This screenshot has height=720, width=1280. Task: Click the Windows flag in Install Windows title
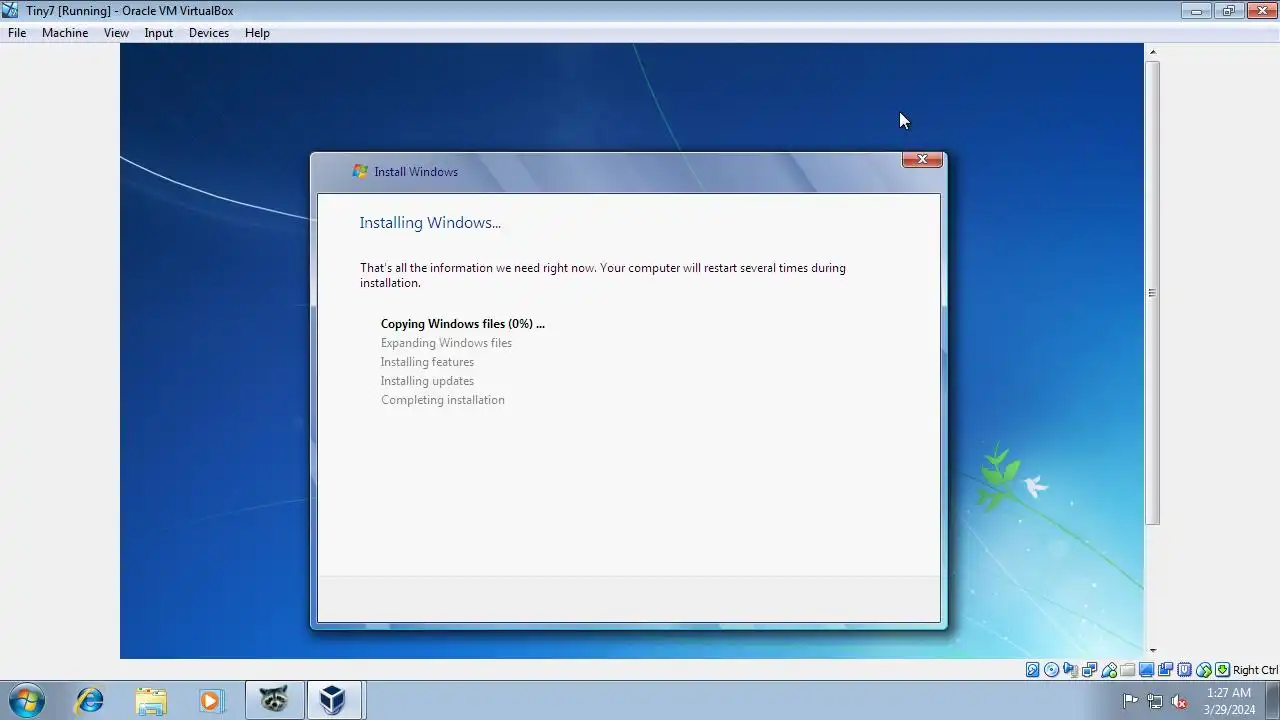360,171
